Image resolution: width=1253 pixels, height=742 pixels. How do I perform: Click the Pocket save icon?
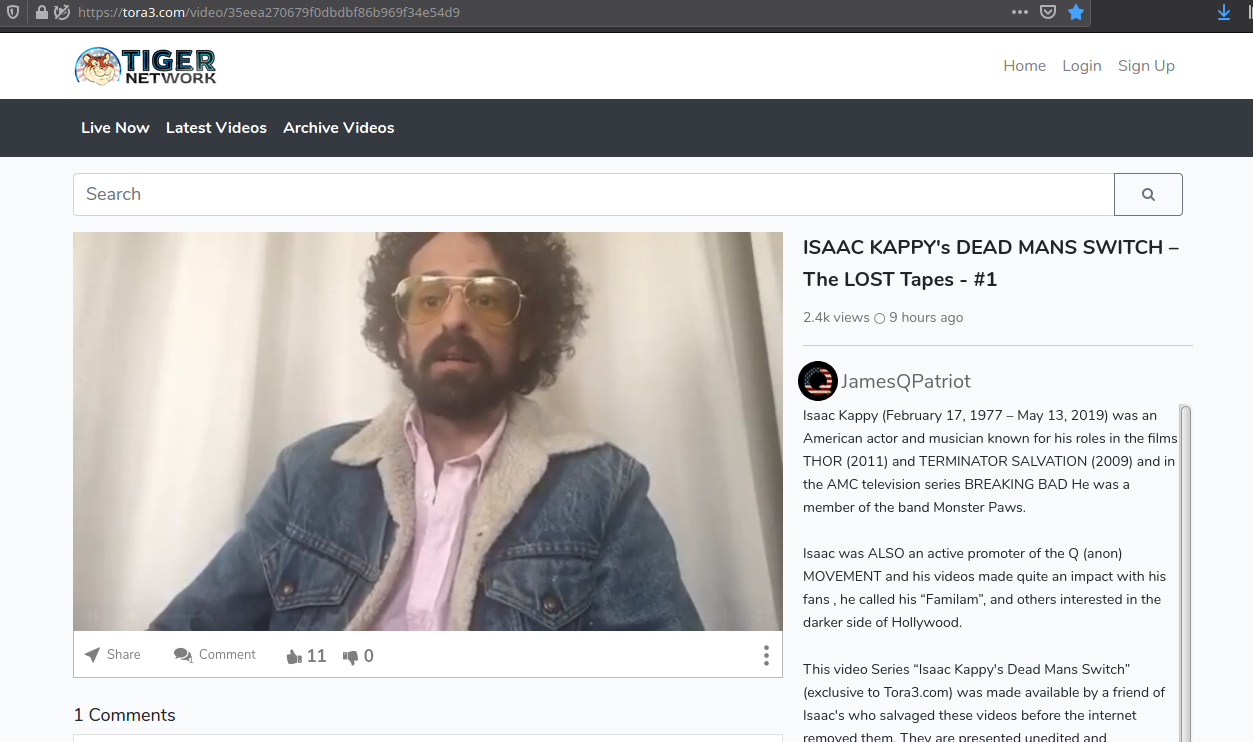[1048, 12]
